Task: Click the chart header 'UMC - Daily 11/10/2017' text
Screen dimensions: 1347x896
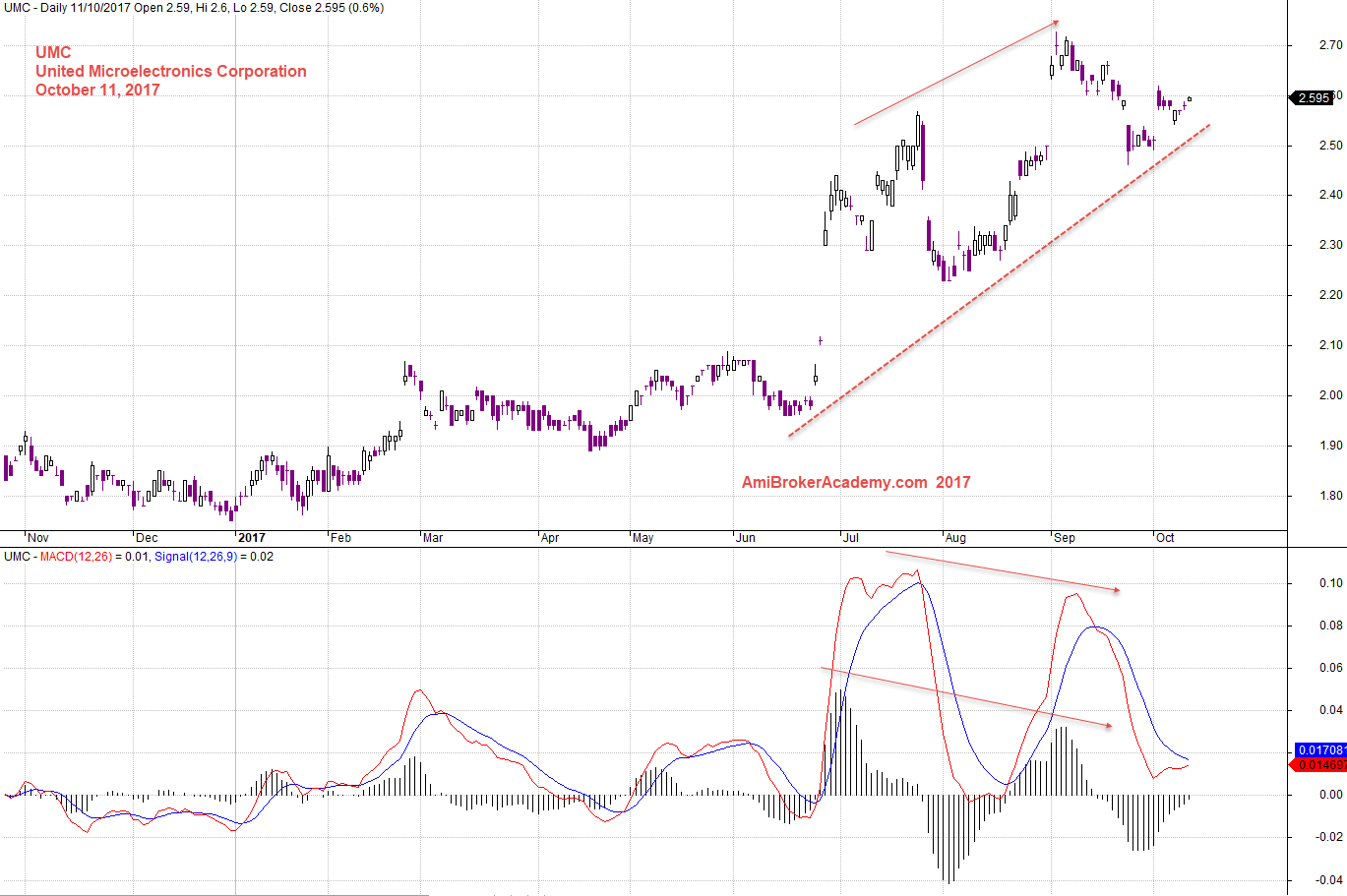Action: [x=66, y=8]
